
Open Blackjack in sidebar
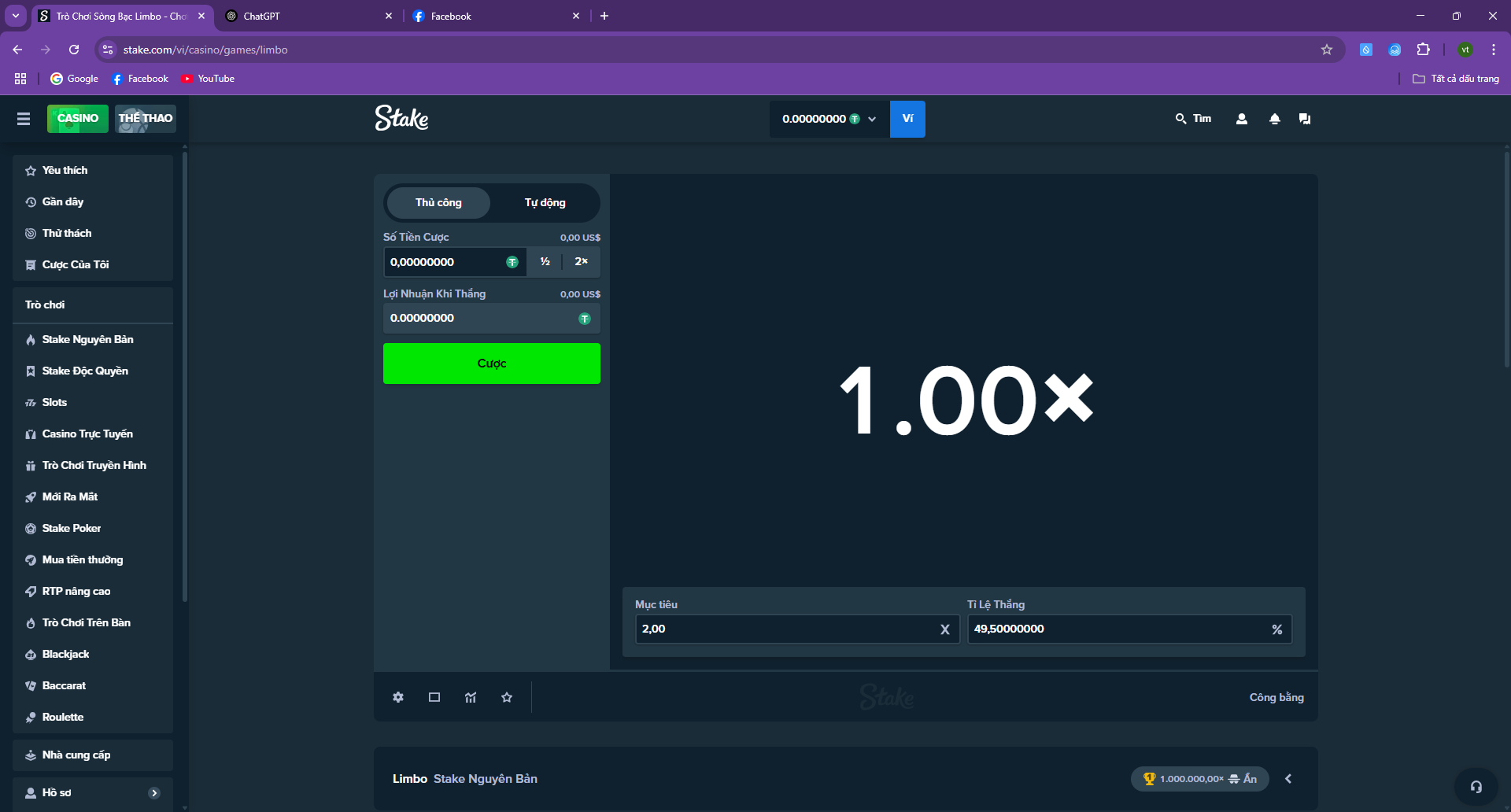coord(93,655)
